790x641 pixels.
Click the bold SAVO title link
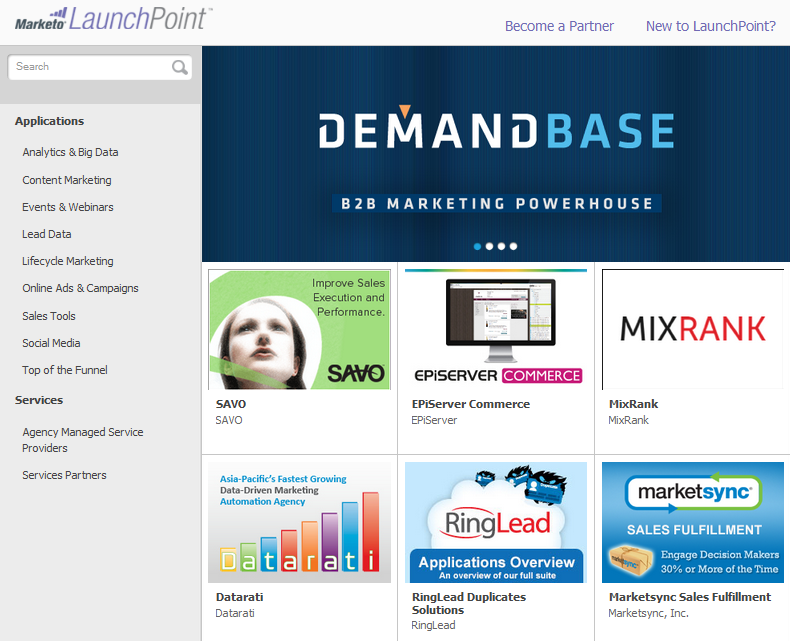click(231, 404)
